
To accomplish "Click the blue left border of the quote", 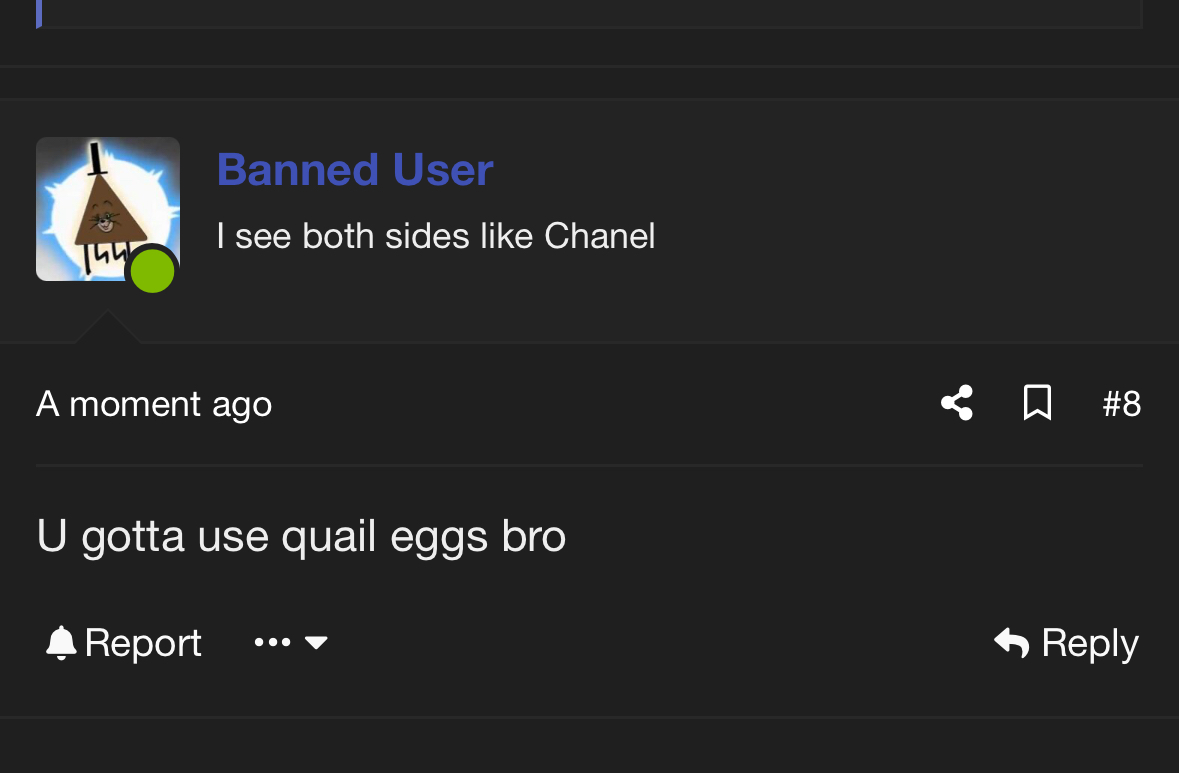I will click(39, 13).
